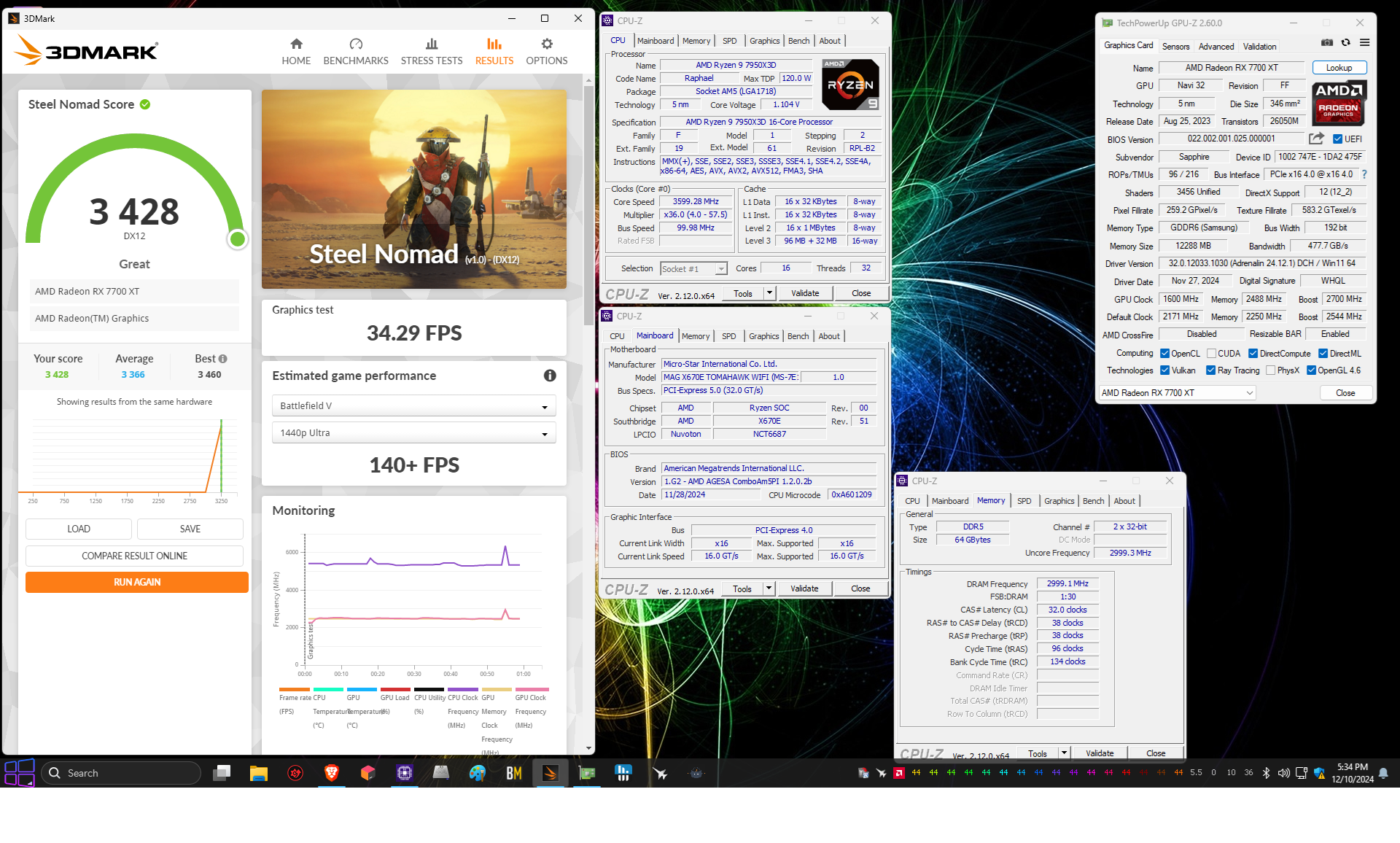Open the Bluetooth tray icon
The height and width of the screenshot is (843, 1400).
pyautogui.click(x=1267, y=773)
